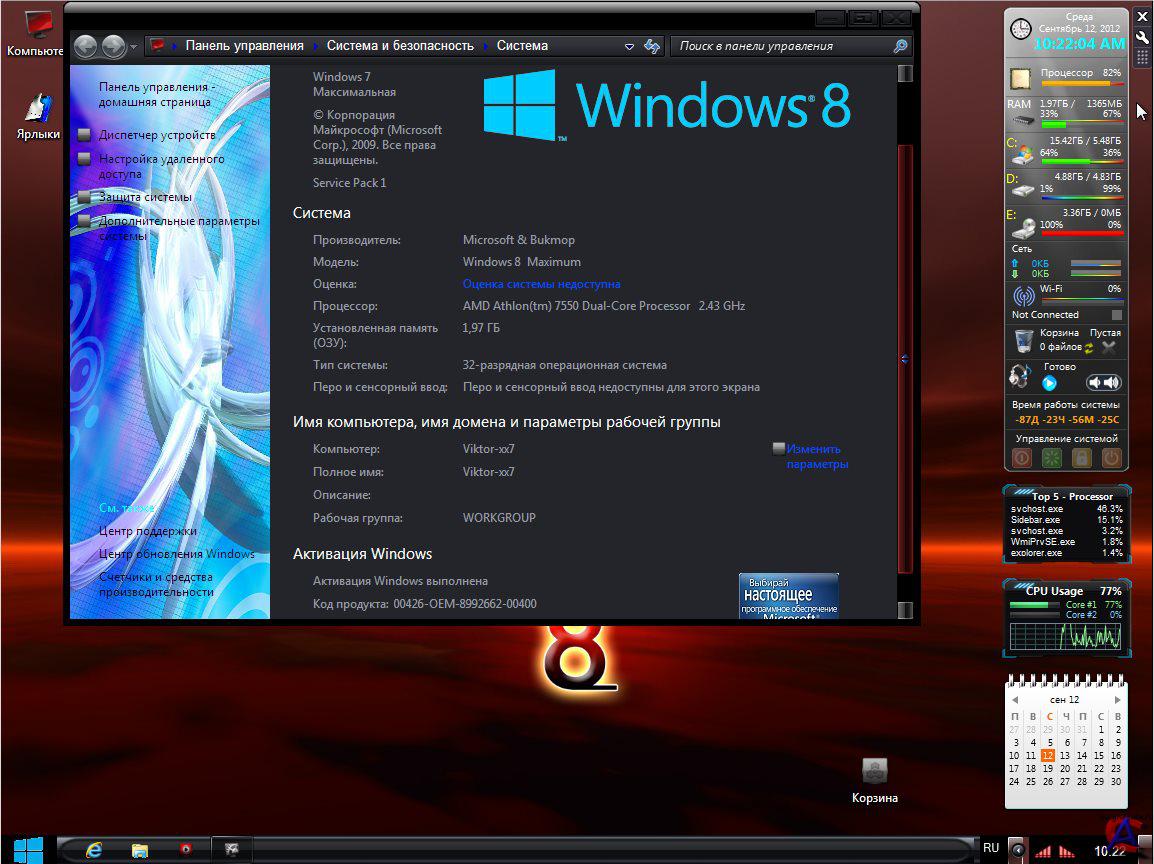Toggle the gadget volume speaker control

pyautogui.click(x=1104, y=382)
